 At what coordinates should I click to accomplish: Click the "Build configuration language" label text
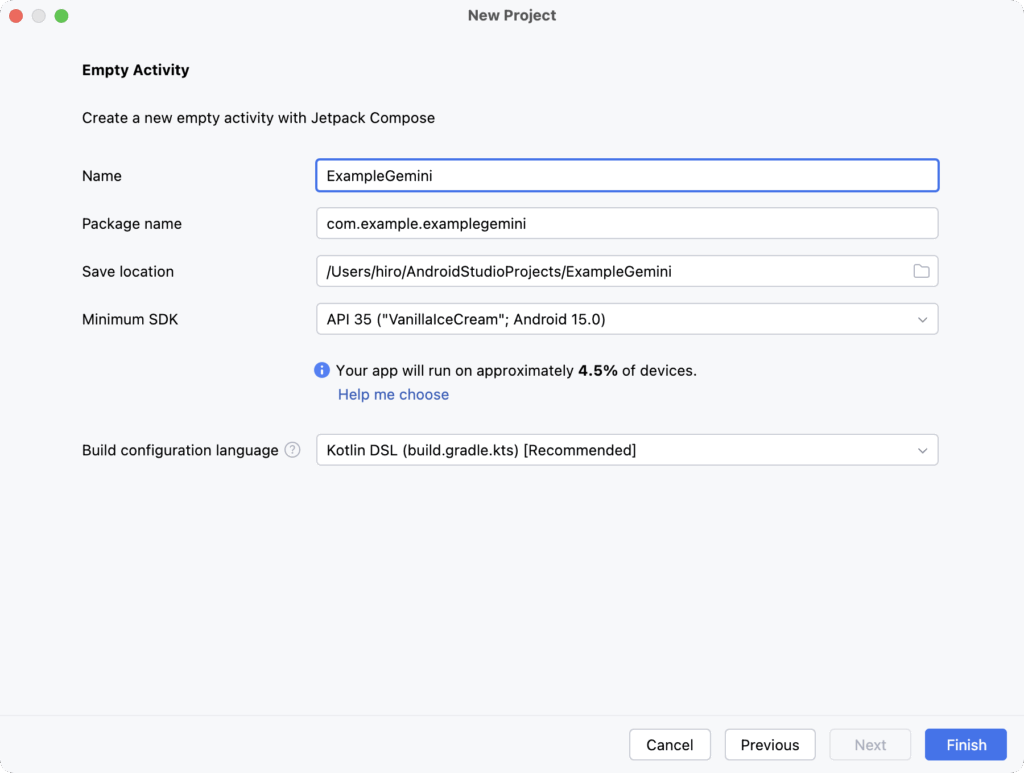[x=180, y=450]
